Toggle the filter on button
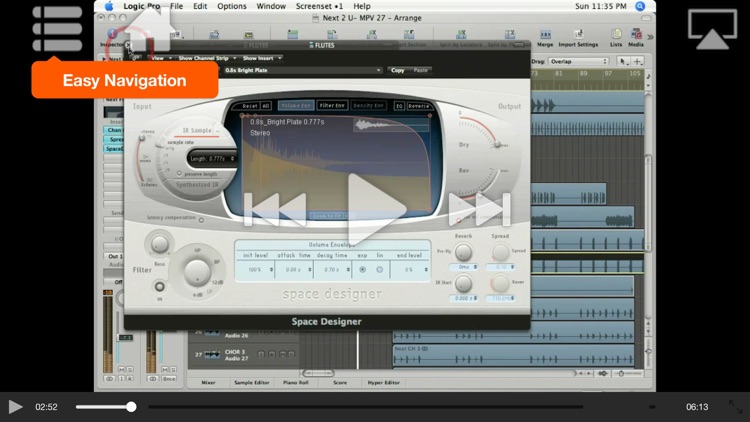750x422 pixels. pyautogui.click(x=159, y=287)
